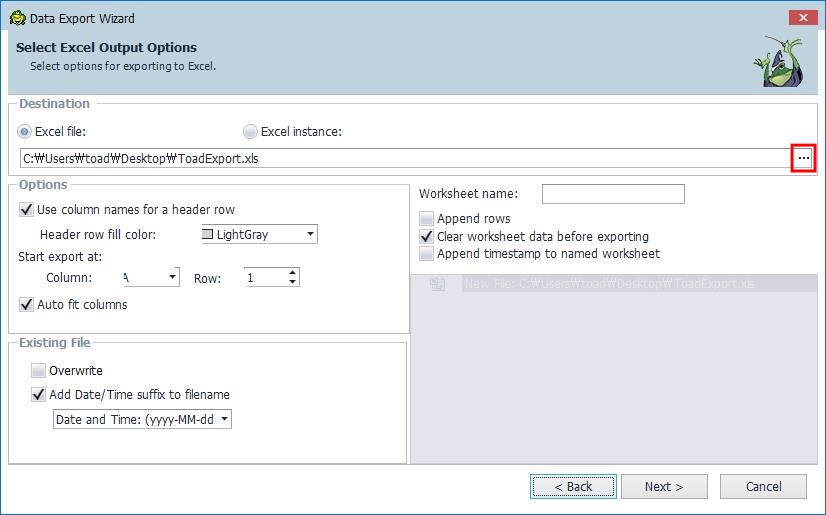Choose the Excel instance radio option

(250, 132)
